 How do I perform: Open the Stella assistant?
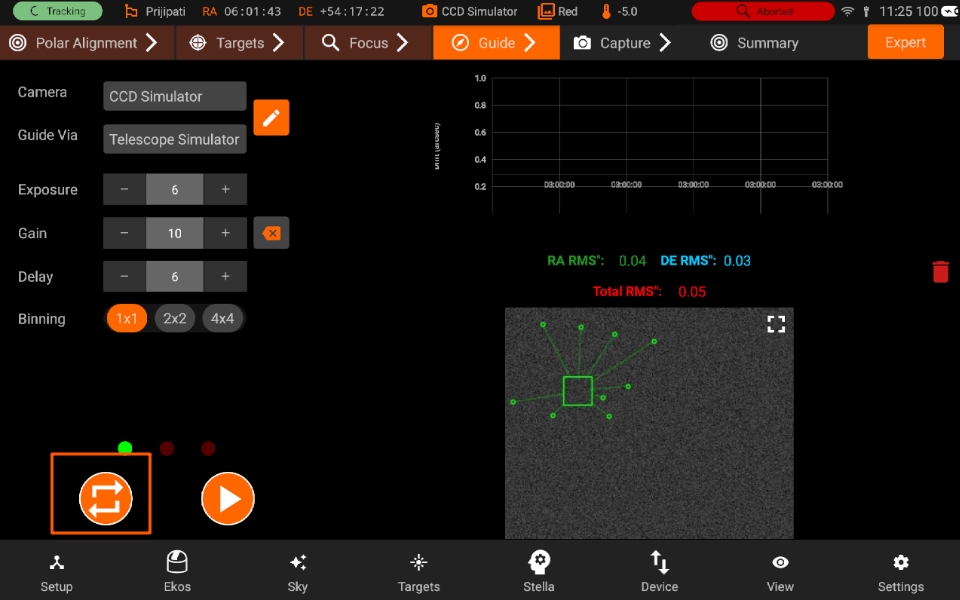(539, 572)
